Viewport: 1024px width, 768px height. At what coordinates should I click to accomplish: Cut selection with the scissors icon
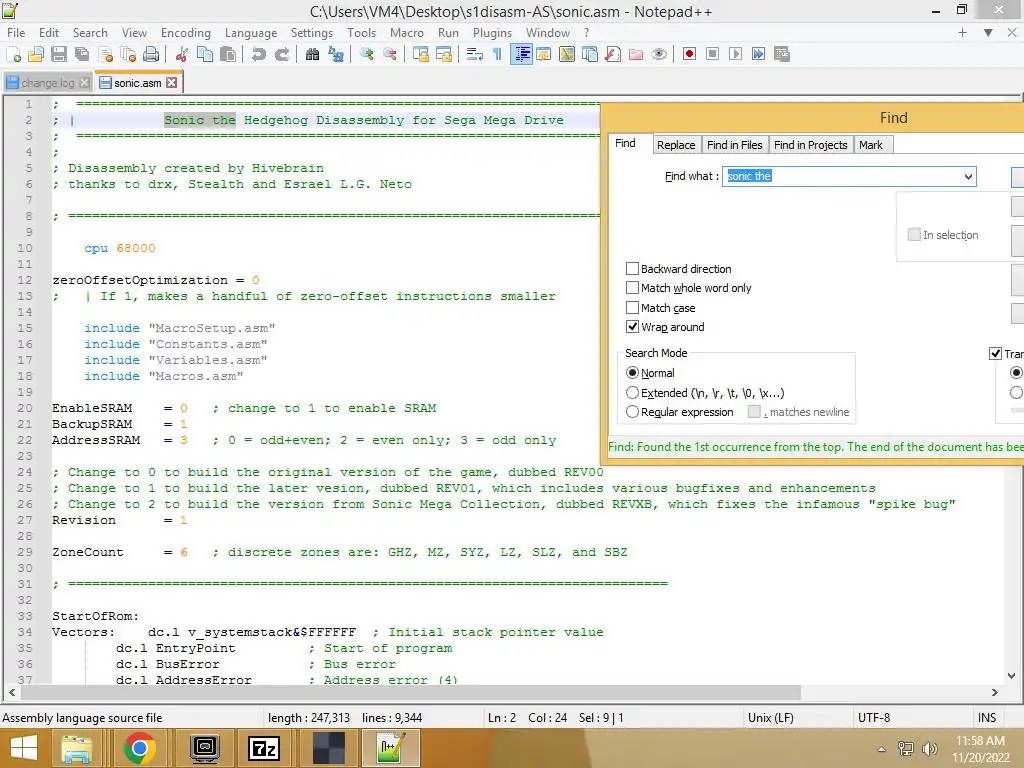click(x=182, y=54)
